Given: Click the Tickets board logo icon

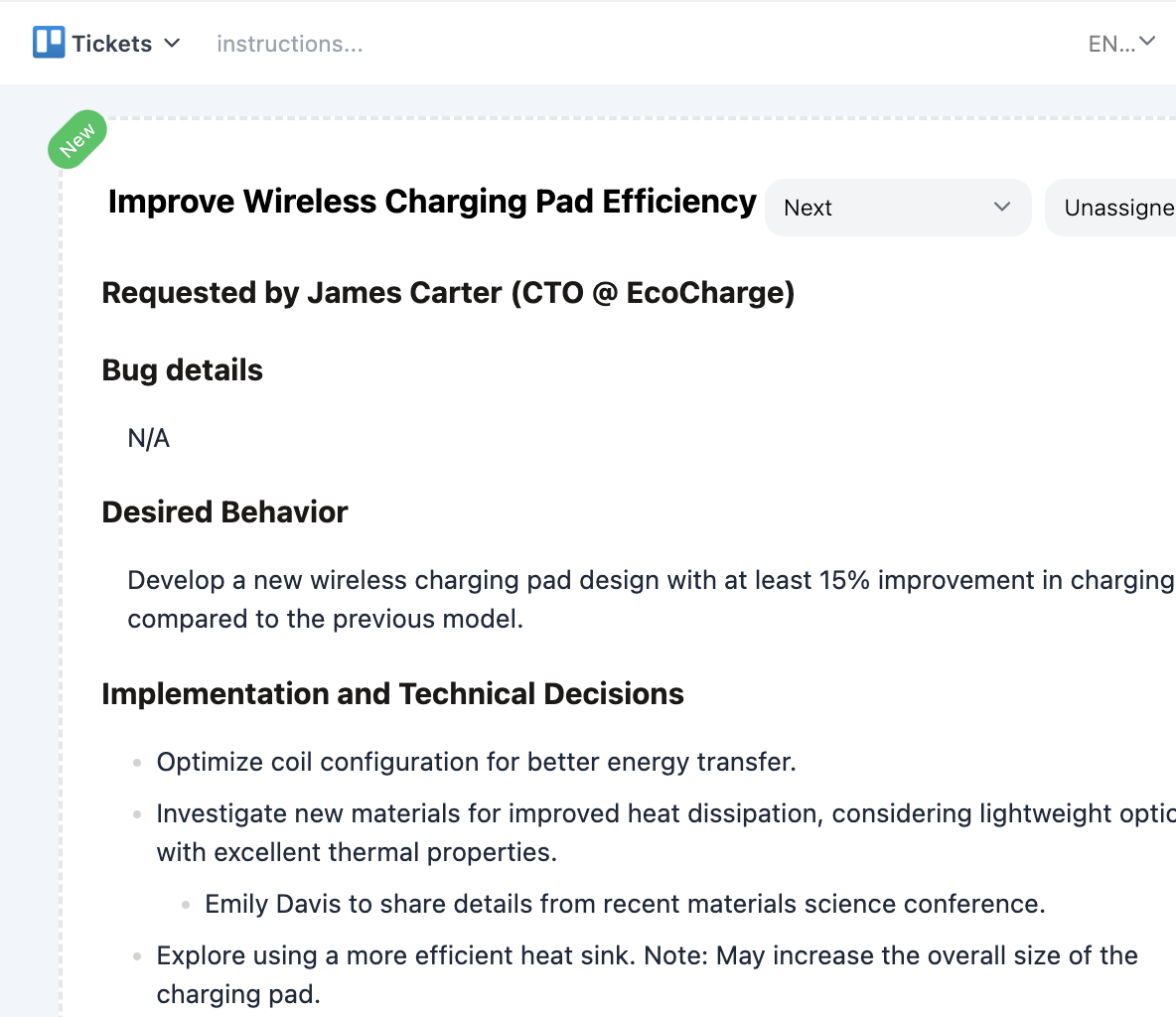Looking at the screenshot, I should coord(49,43).
